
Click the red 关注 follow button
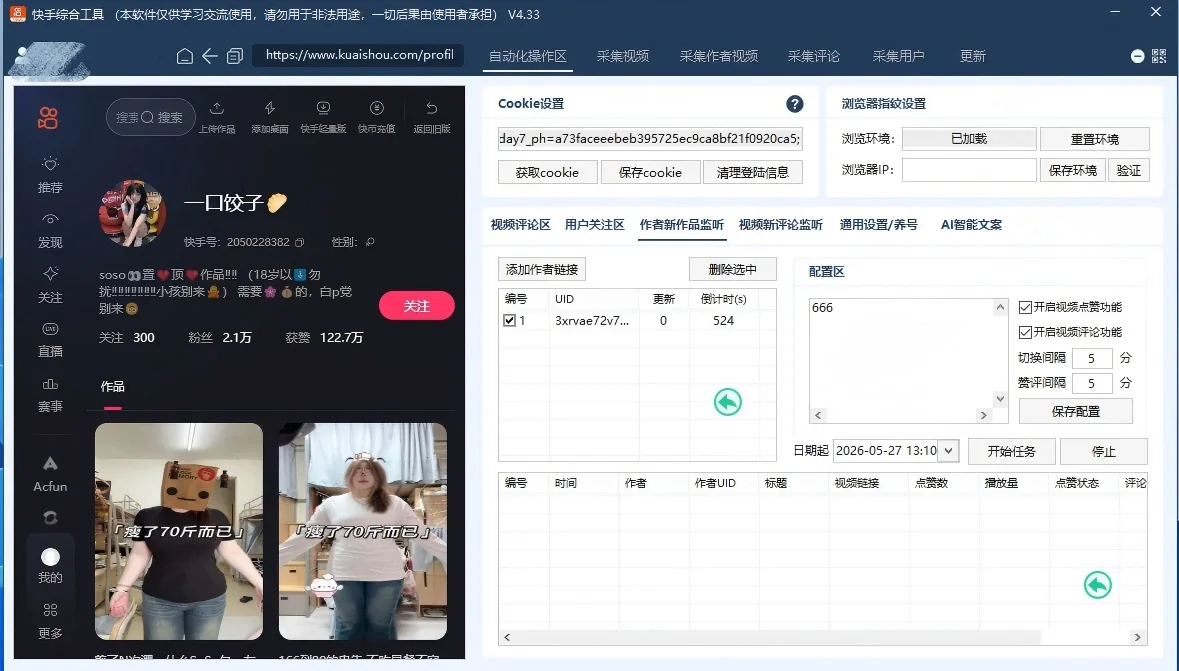point(417,306)
